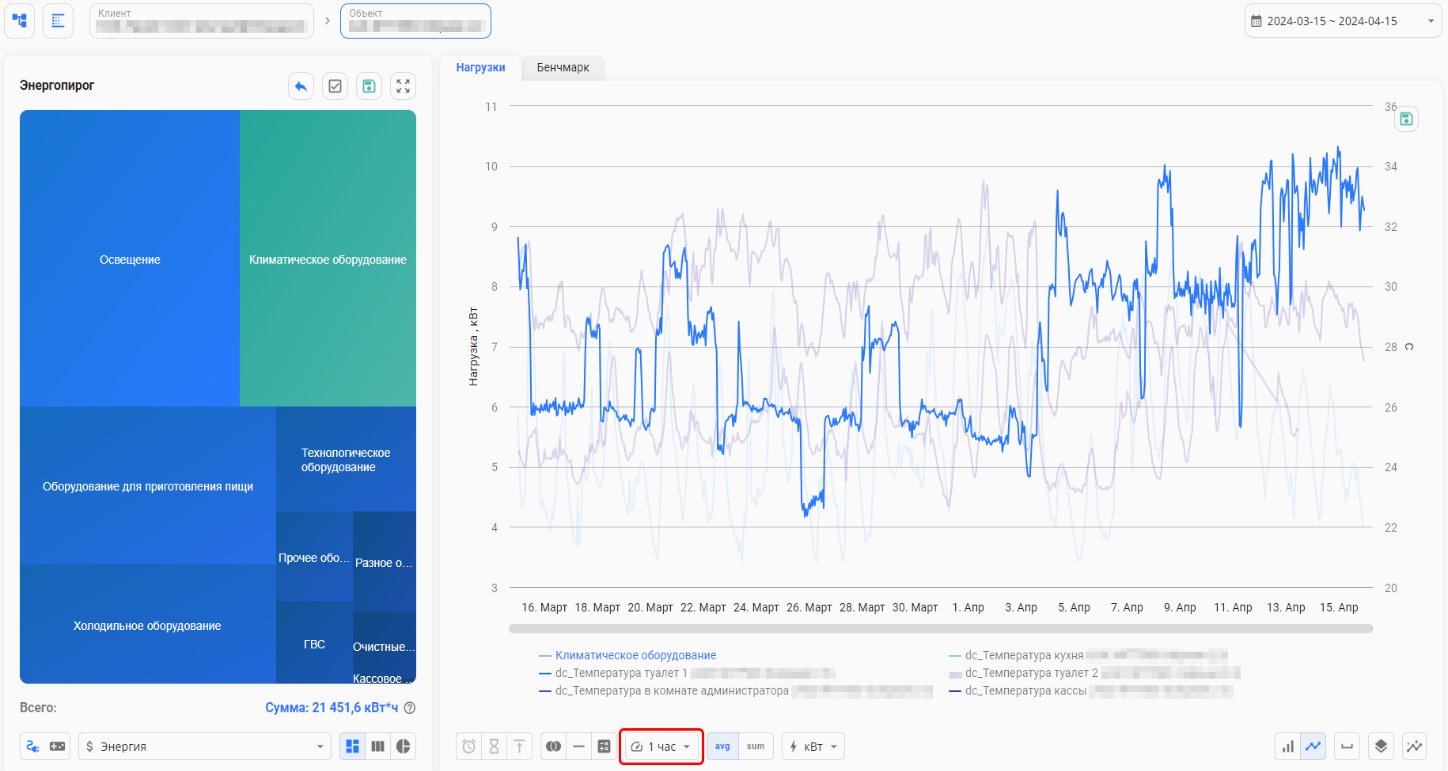
Task: Click the Энергопирог panel title
Action: pyautogui.click(x=57, y=86)
